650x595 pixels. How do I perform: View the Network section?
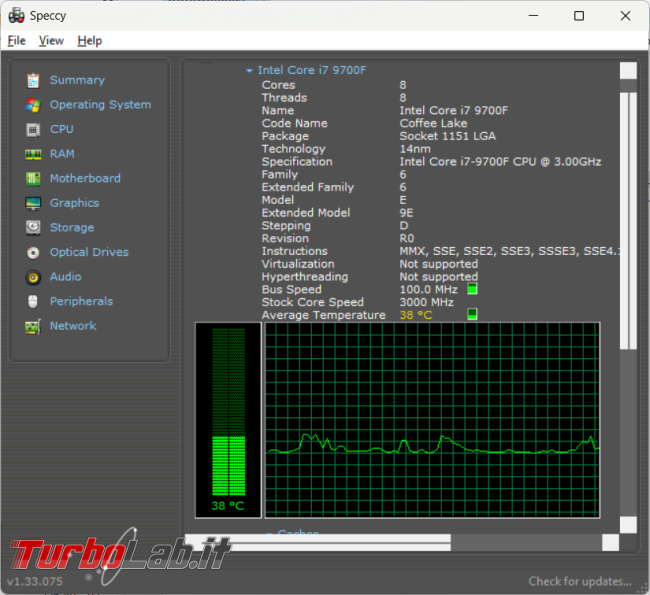(73, 326)
